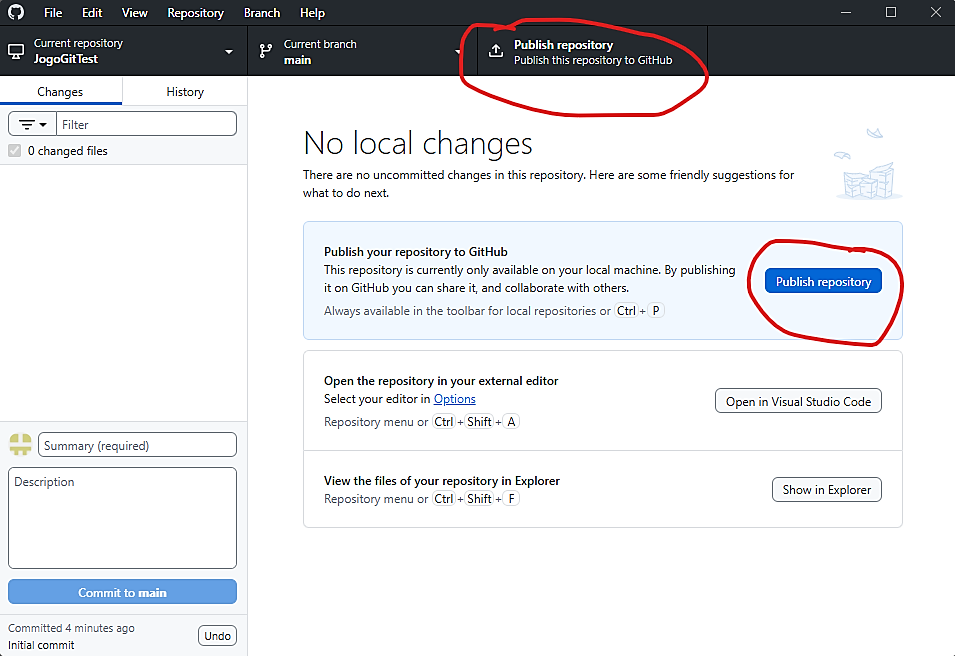Toggle the changed files checkbox

click(15, 151)
